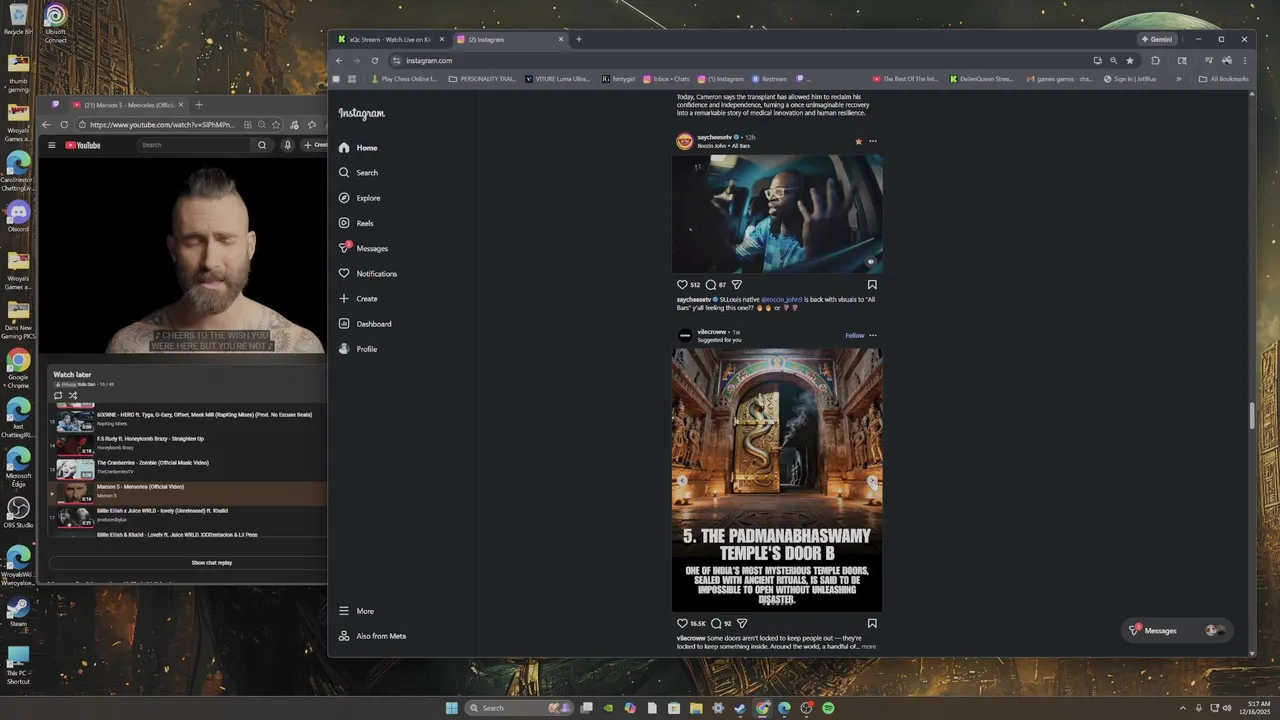
Task: Like the saycheesetv post with heart icon
Action: coord(683,285)
